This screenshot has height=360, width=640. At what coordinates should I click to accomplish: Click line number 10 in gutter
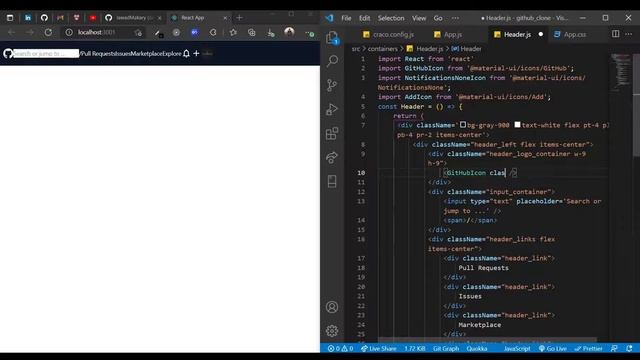(x=361, y=173)
